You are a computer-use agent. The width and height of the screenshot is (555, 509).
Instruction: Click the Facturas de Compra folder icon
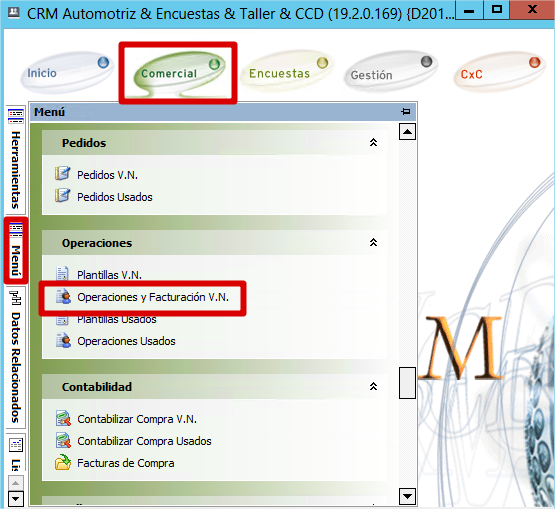coord(63,462)
